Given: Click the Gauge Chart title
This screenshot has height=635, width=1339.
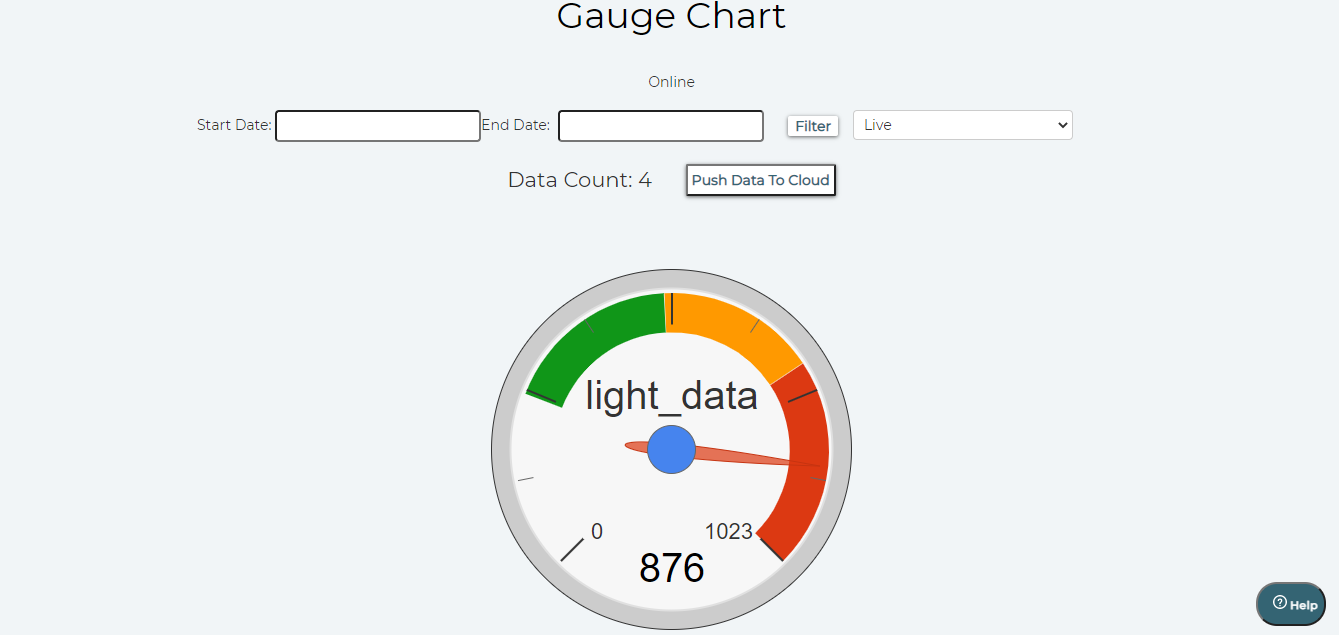Looking at the screenshot, I should coord(671,16).
